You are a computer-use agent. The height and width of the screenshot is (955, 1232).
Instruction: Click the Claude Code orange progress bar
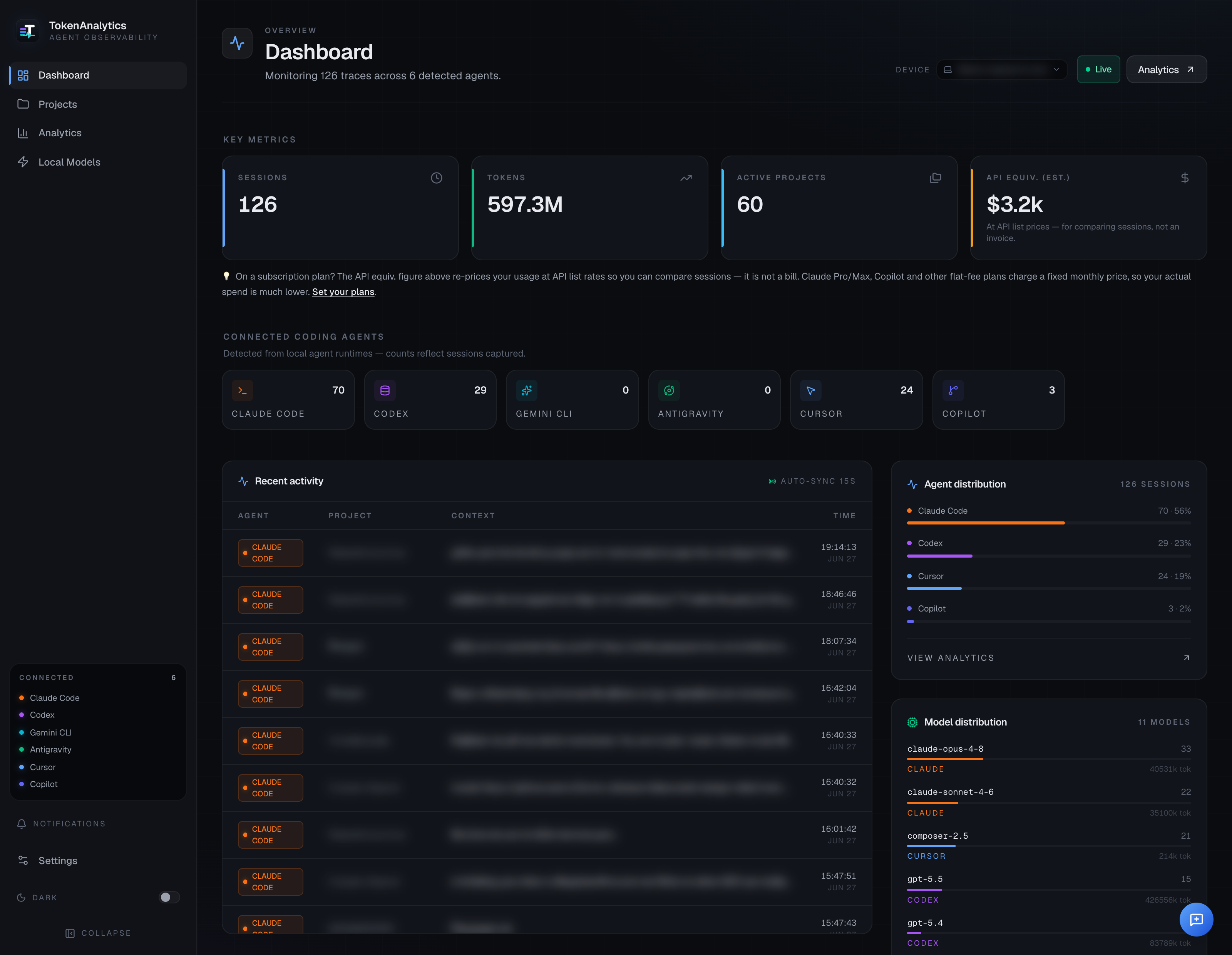pos(986,523)
